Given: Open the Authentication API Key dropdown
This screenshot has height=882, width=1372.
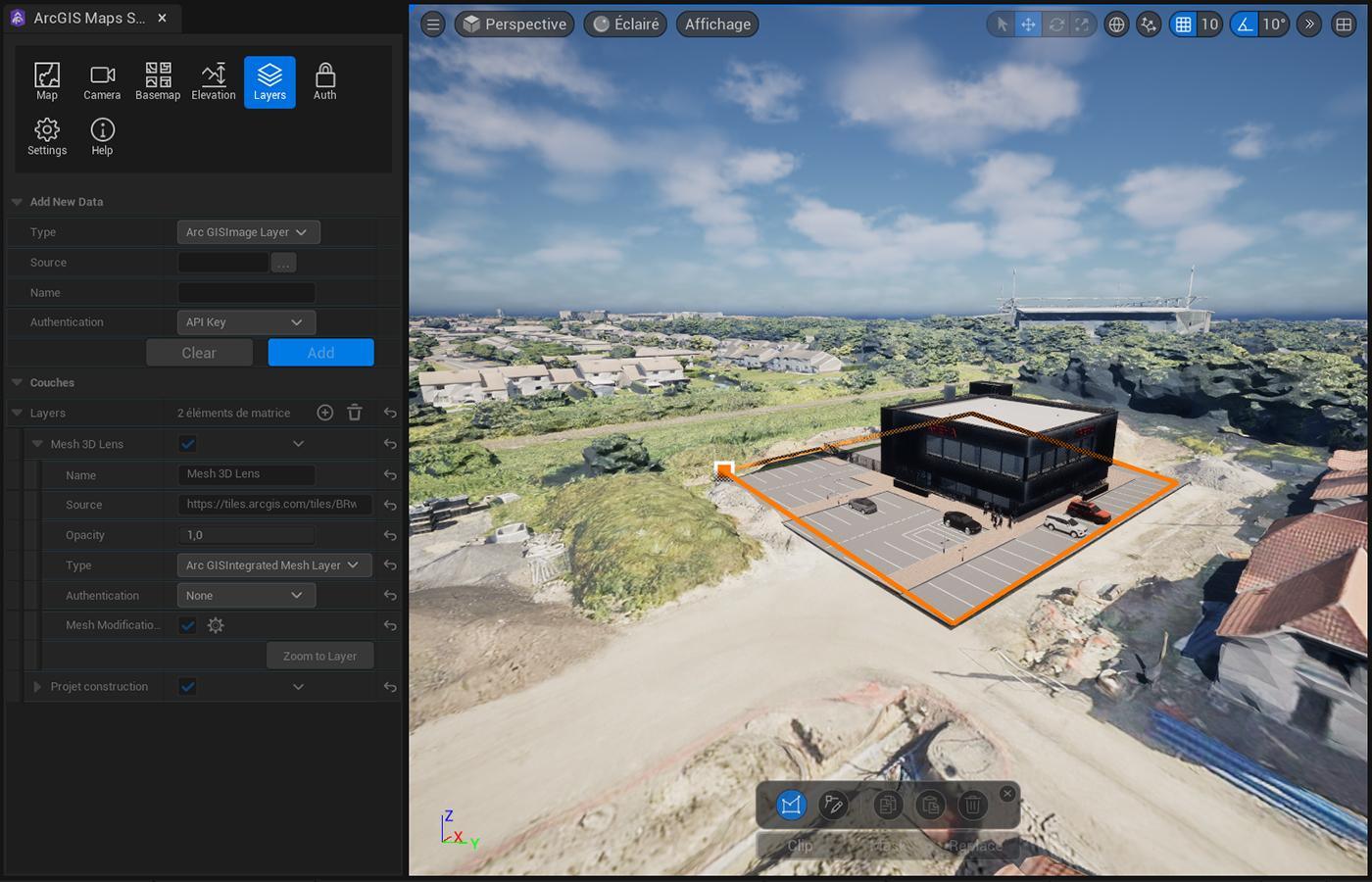Looking at the screenshot, I should (x=246, y=322).
